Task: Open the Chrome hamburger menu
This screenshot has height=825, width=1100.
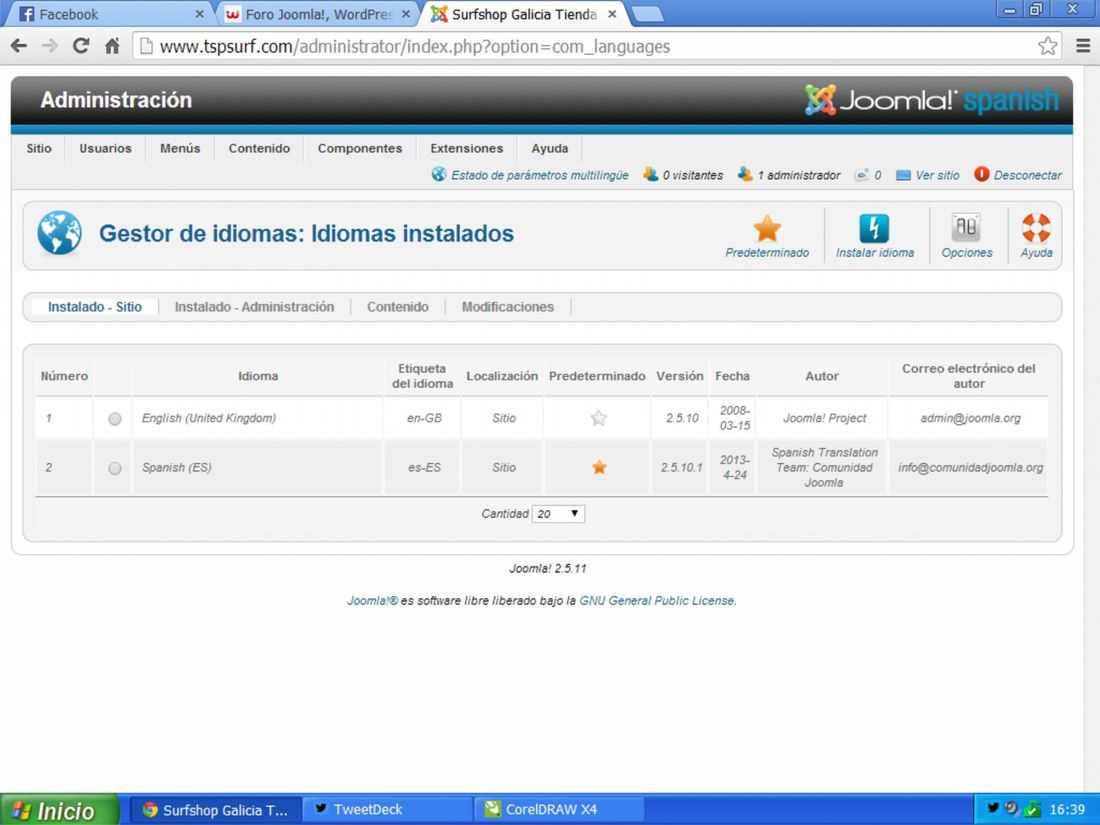Action: (1083, 46)
